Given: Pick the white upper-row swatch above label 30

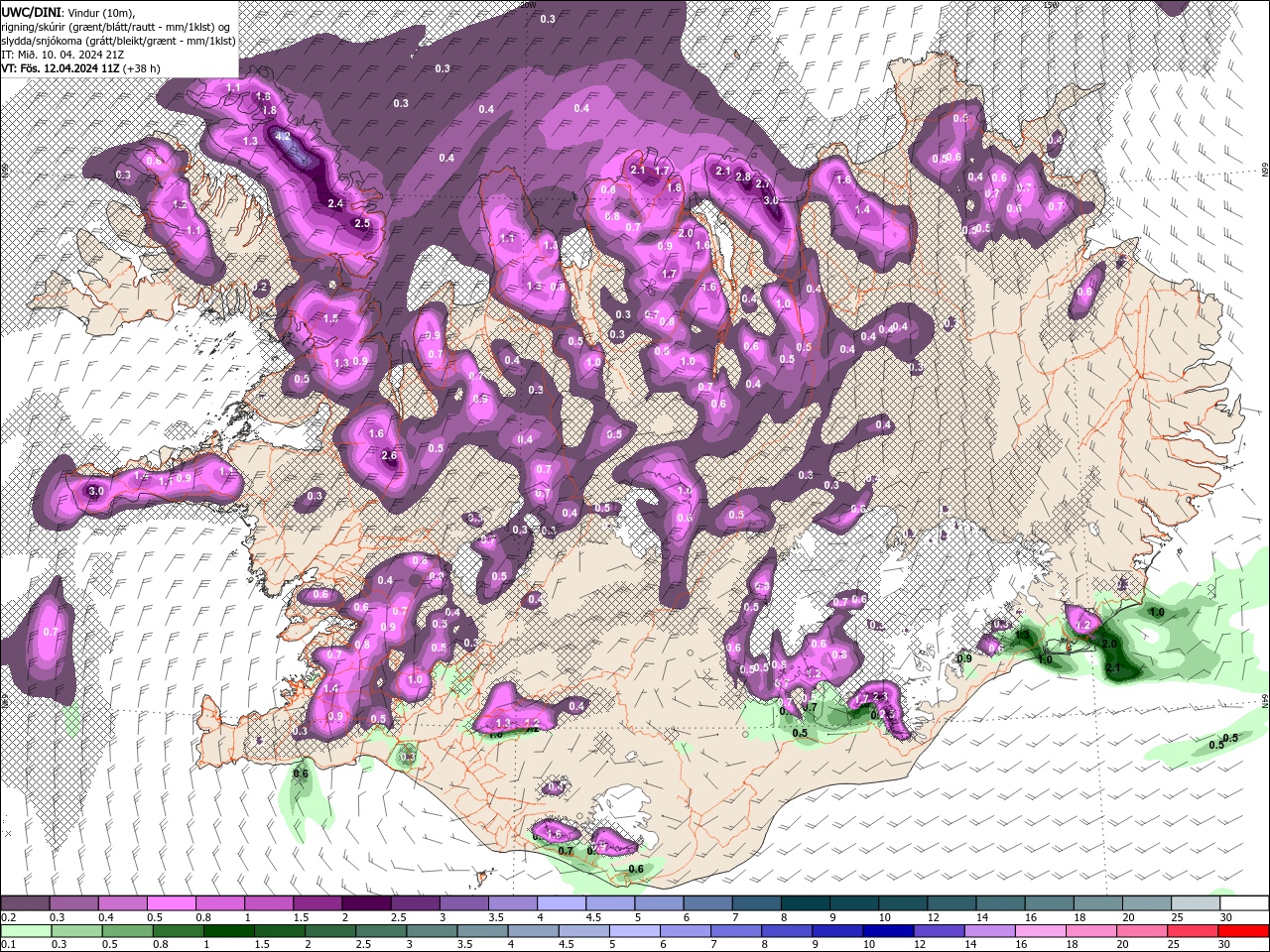Looking at the screenshot, I should tap(1245, 903).
